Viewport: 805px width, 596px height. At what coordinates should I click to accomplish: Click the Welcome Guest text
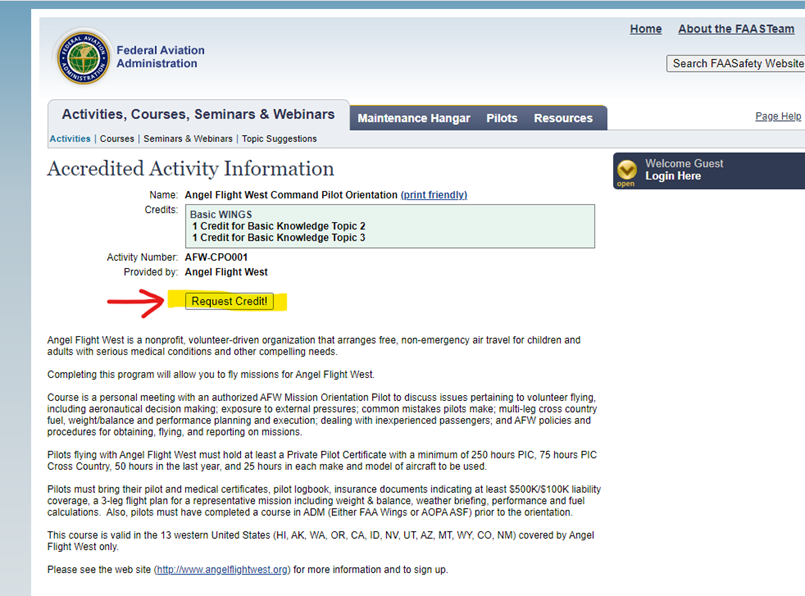[684, 164]
